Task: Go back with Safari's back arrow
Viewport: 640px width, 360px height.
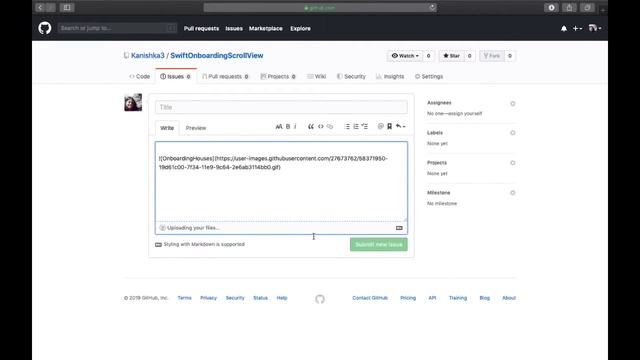Action: (40, 7)
